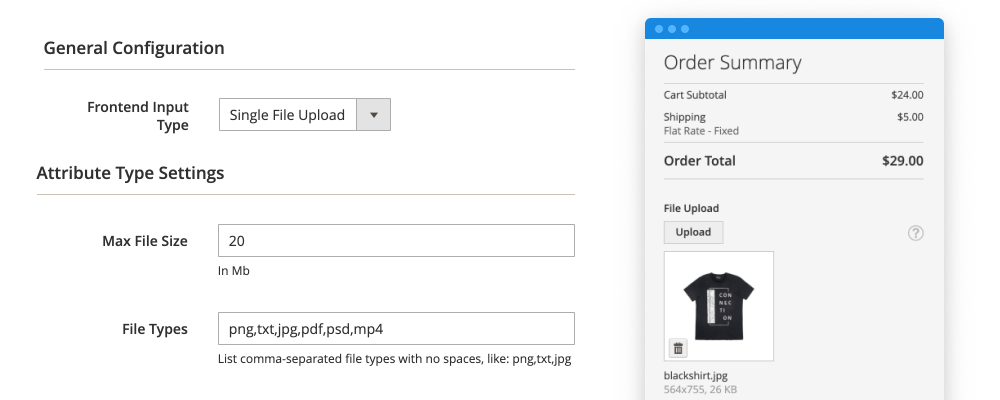1000x400 pixels.
Task: Click into the File Types text field
Action: pyautogui.click(x=395, y=329)
